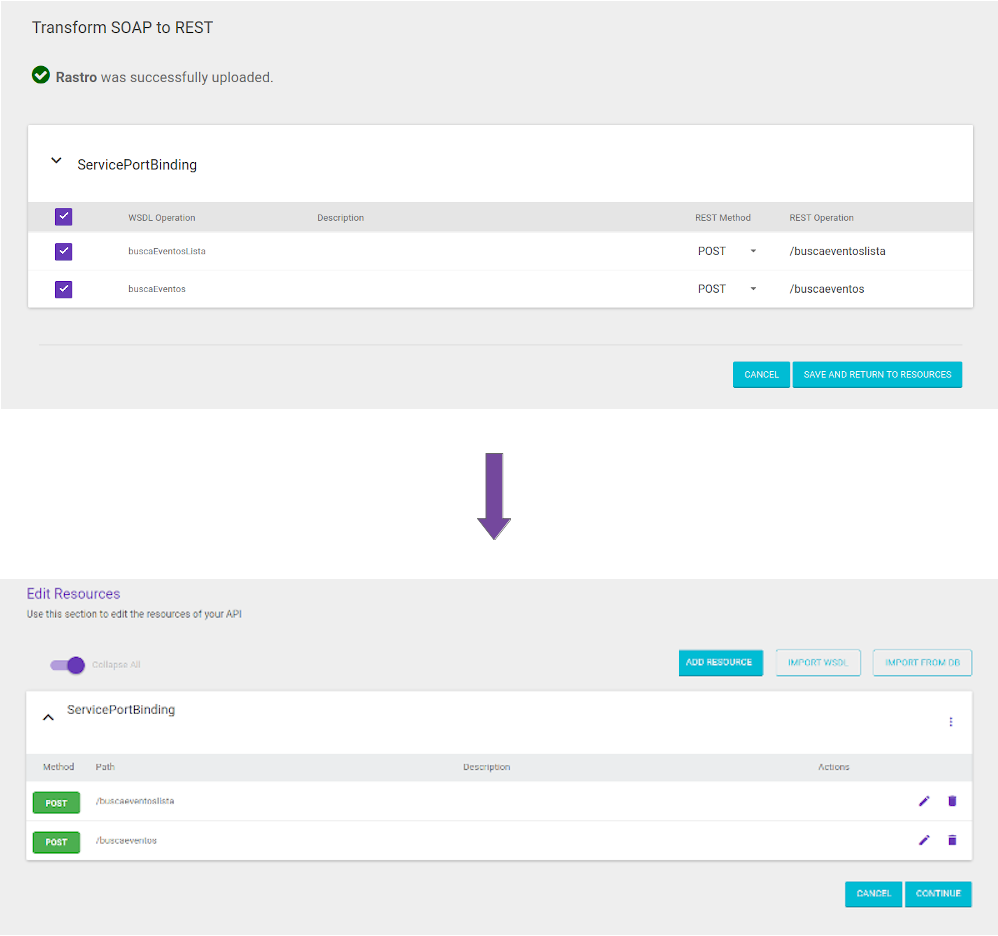Delete the /buscaeventoslista resource via trash icon
Image resolution: width=998 pixels, height=936 pixels.
coord(952,801)
